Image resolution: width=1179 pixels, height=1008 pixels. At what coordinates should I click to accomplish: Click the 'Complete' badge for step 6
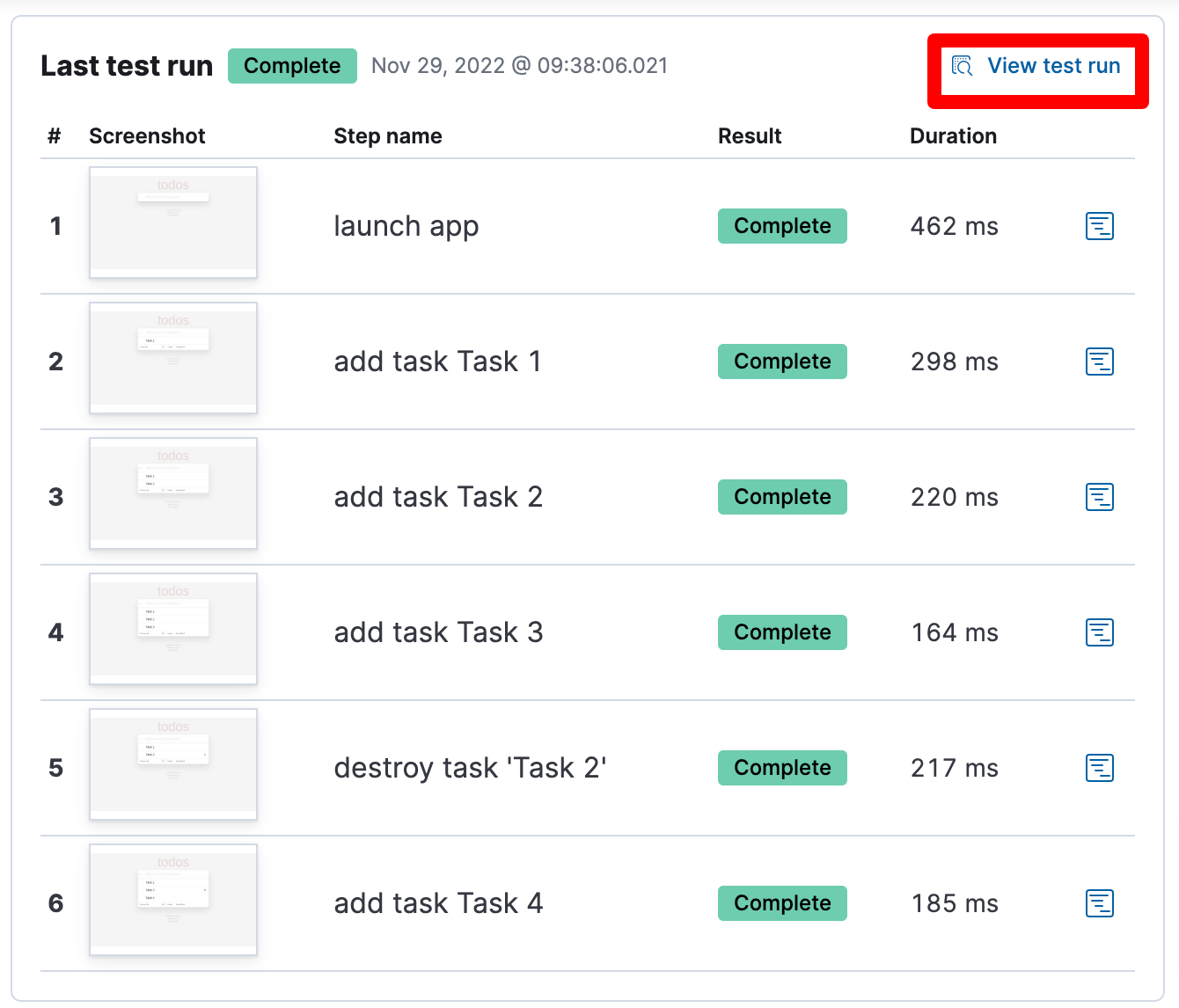(x=782, y=903)
